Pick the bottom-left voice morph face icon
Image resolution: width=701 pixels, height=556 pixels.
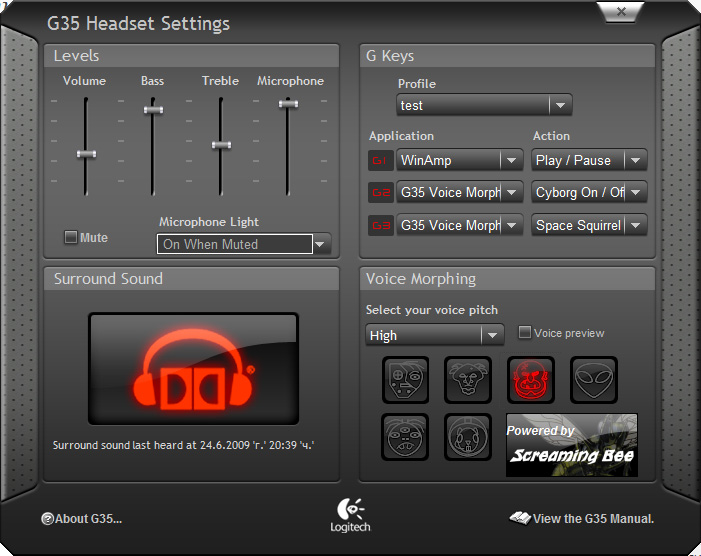[x=405, y=438]
